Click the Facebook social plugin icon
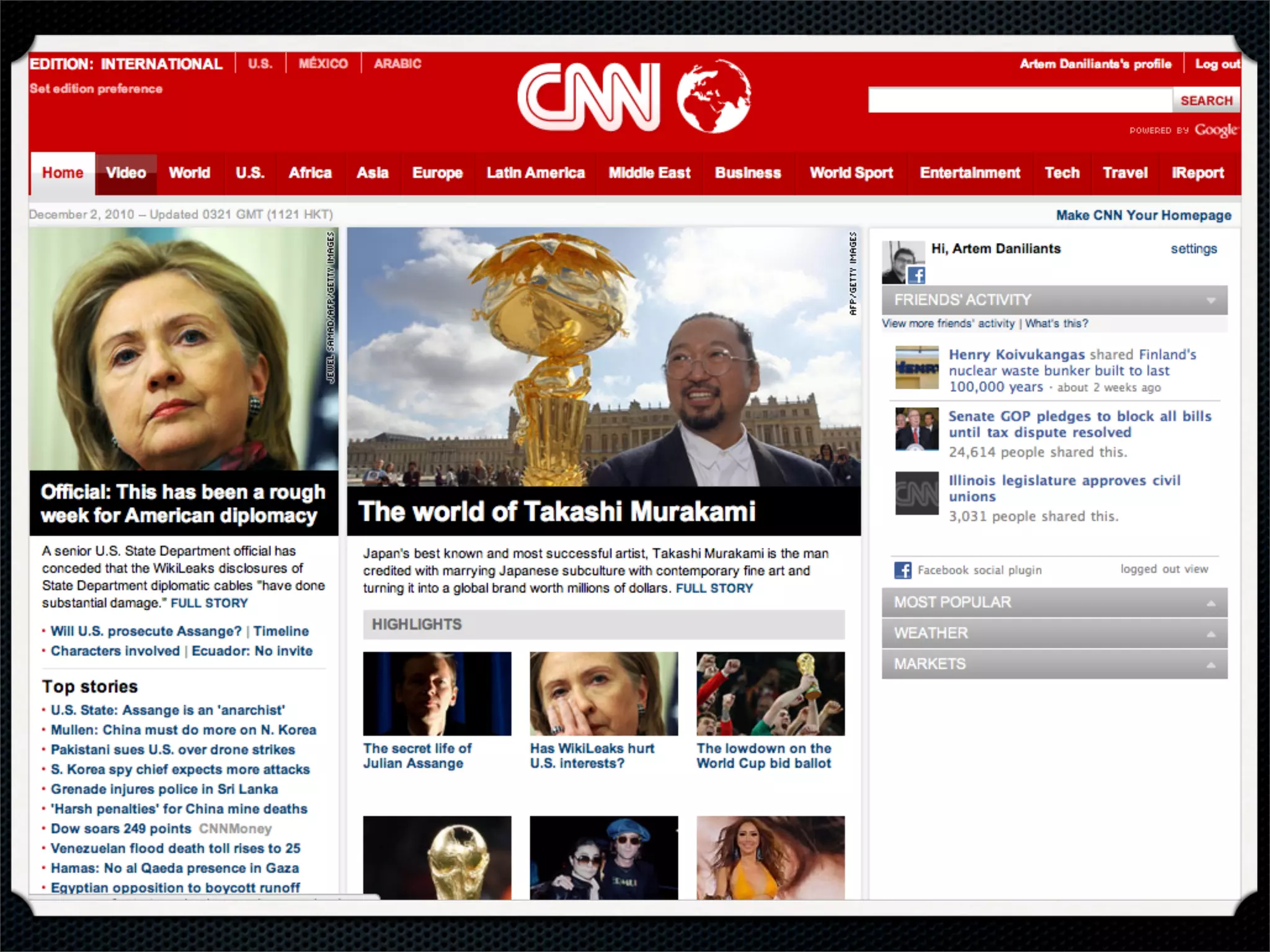Viewport: 1270px width, 952px height. click(903, 570)
